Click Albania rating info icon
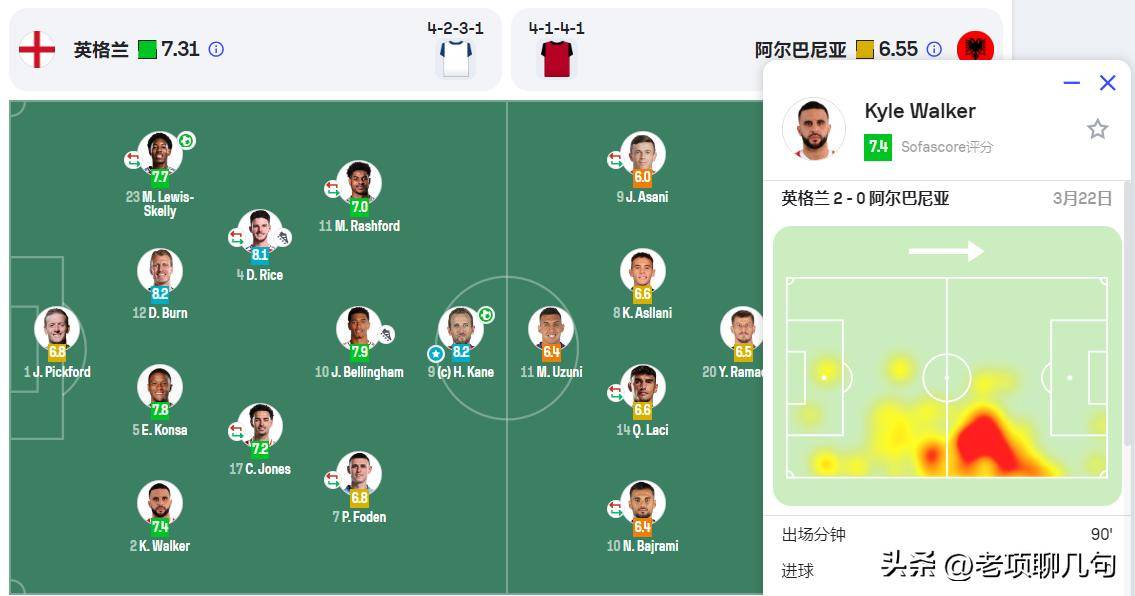 coord(934,49)
